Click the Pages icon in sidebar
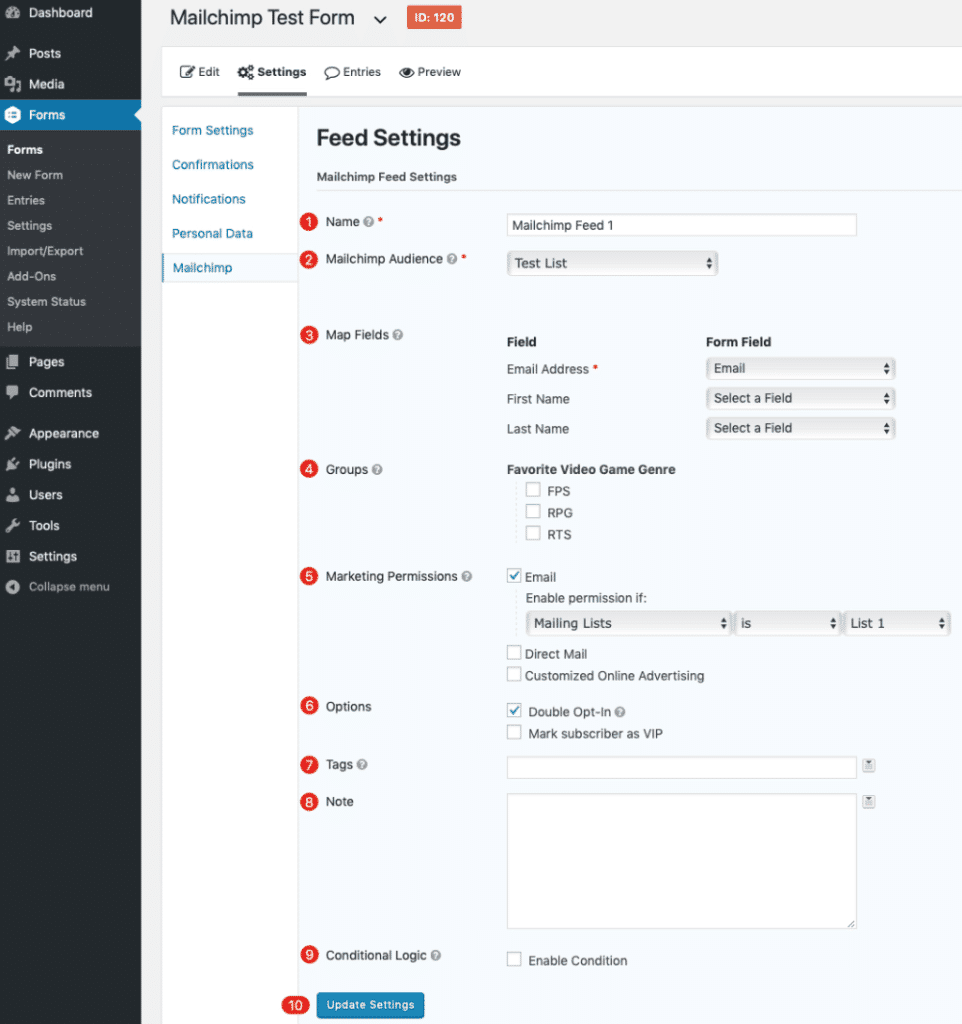Image resolution: width=962 pixels, height=1024 pixels. 13,362
